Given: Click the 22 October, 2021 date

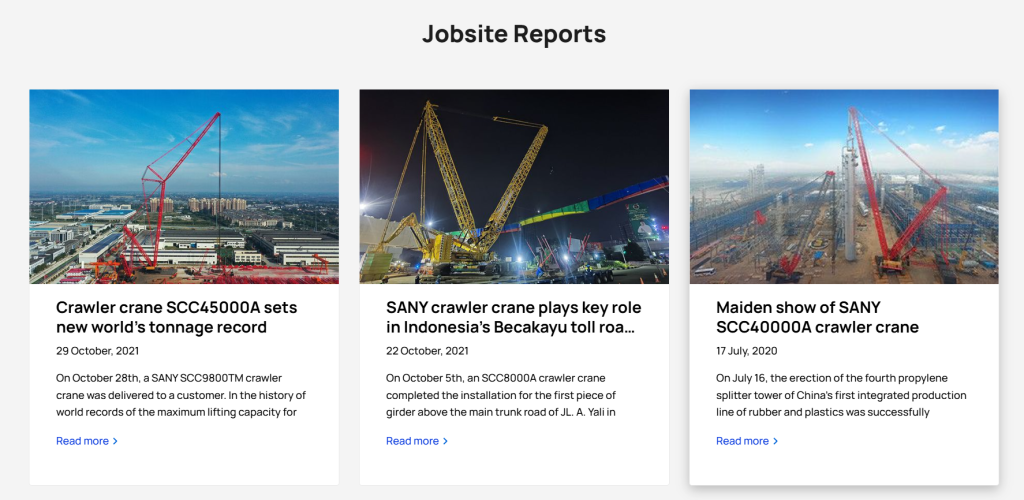Looking at the screenshot, I should click(x=427, y=351).
